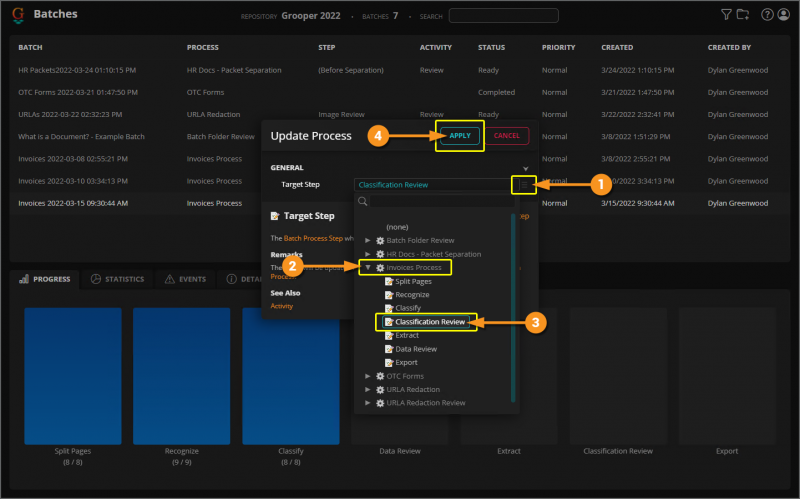Viewport: 800px width, 499px height.
Task: Switch to the Details tab
Action: [244, 279]
